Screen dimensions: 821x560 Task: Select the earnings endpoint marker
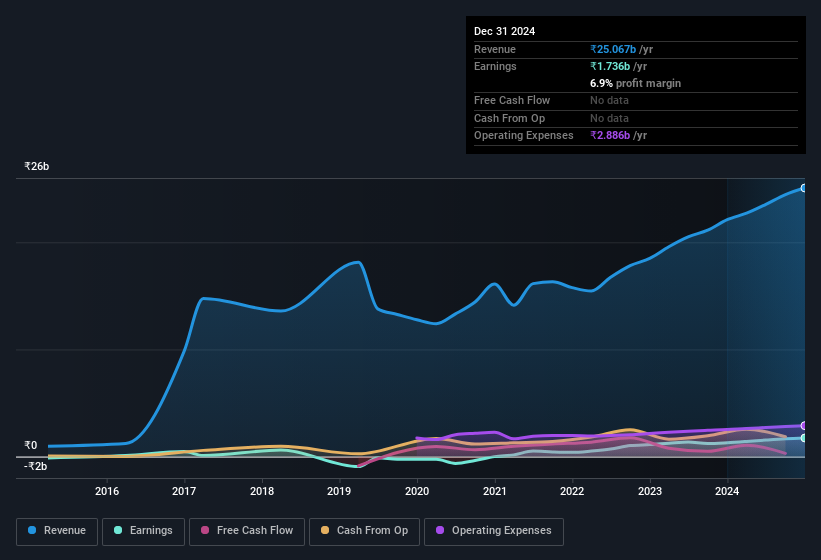coord(804,438)
